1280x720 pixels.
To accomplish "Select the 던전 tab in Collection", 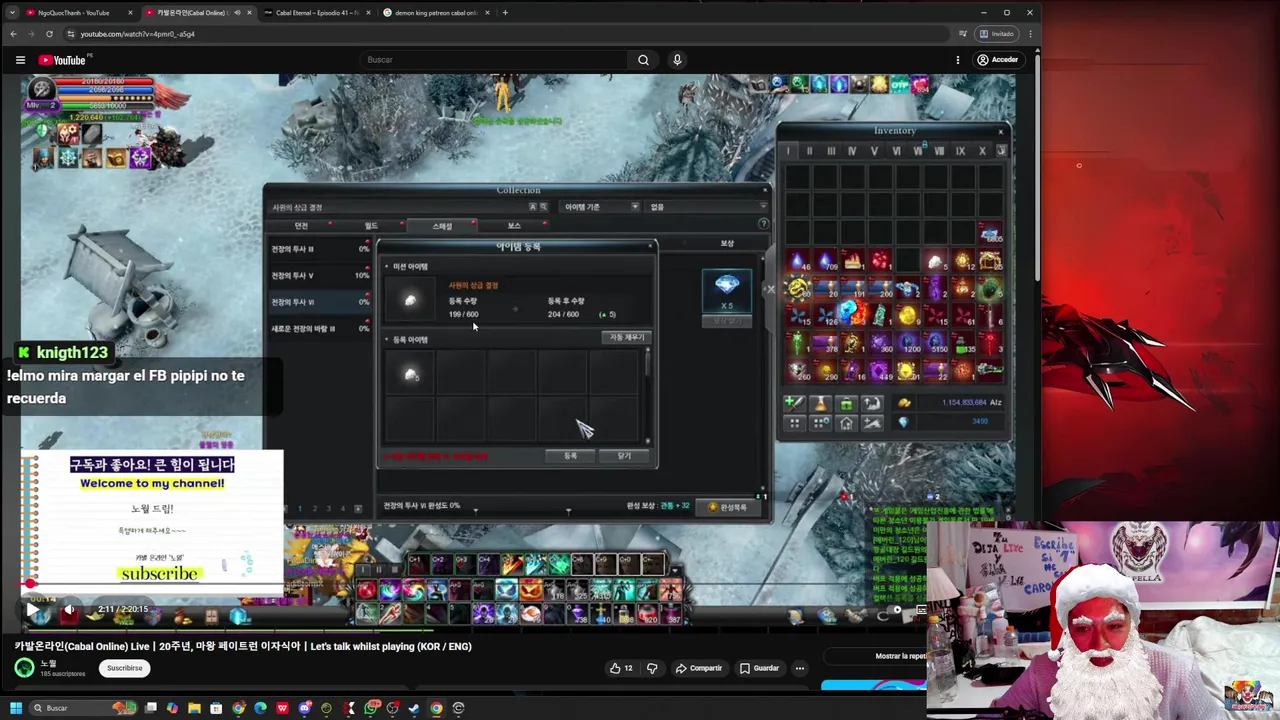I will 301,226.
